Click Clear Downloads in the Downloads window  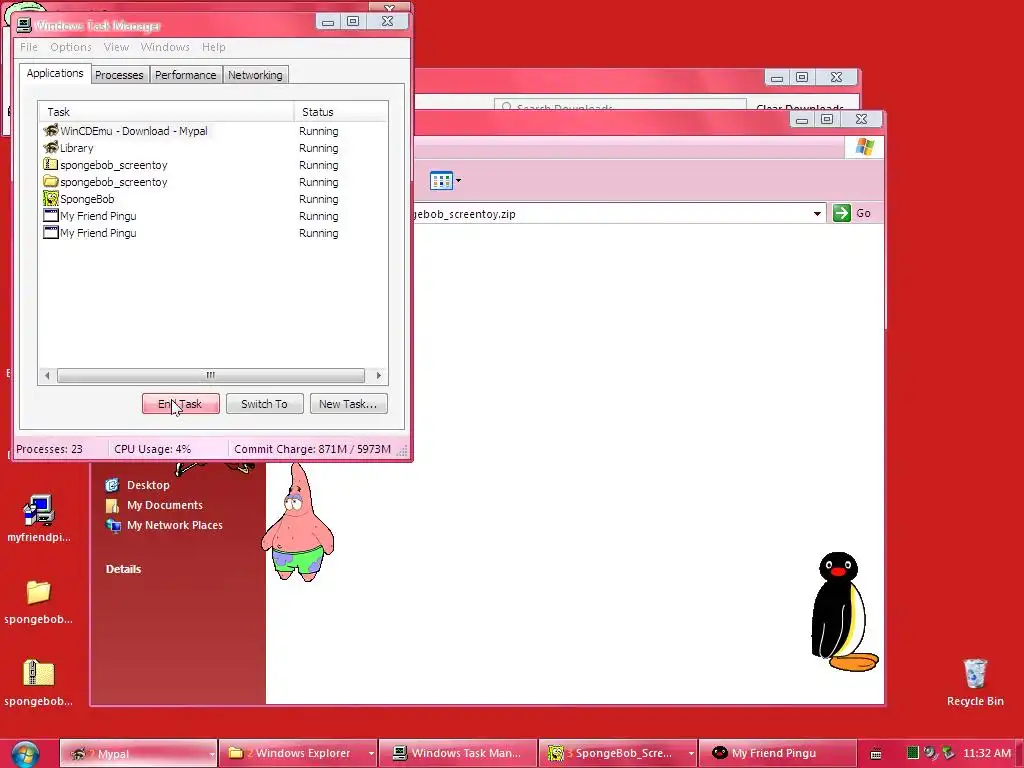[799, 108]
